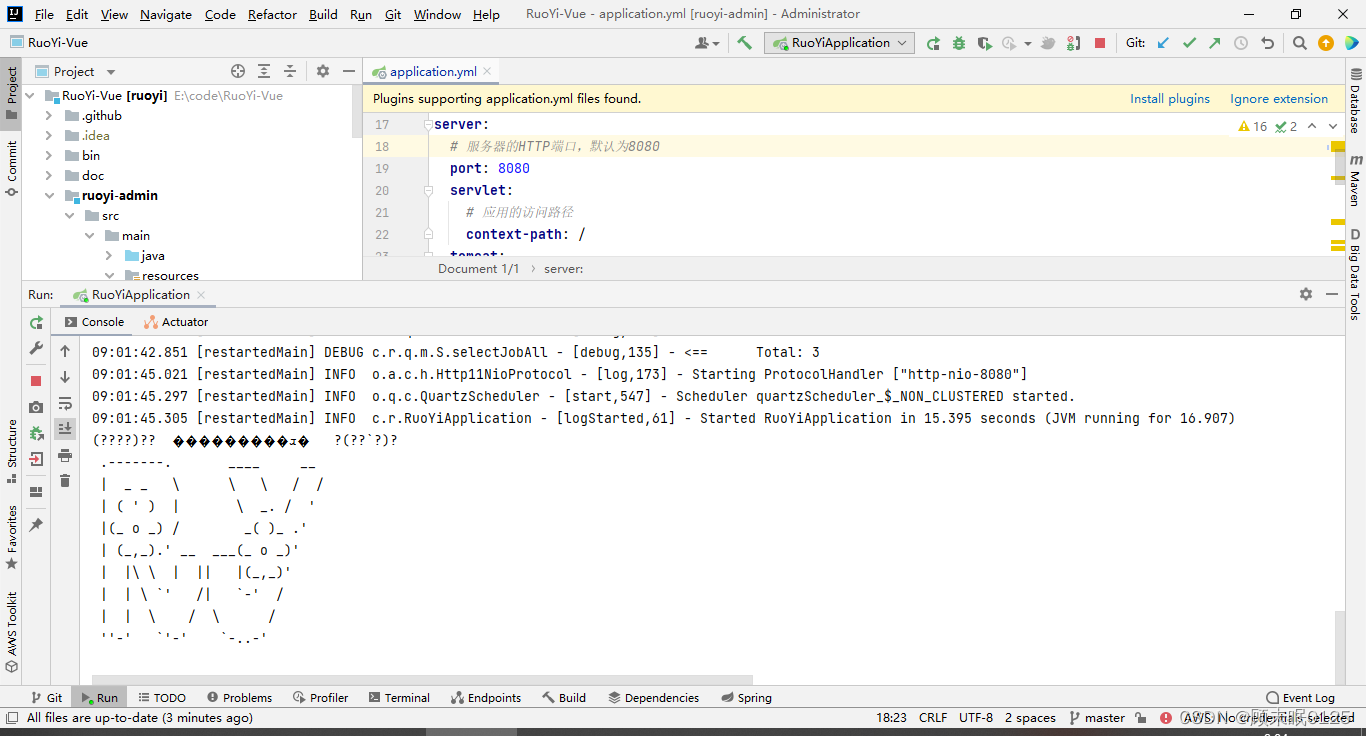Show Git history clock icon
Screen dimensions: 1366x736
coord(1241,43)
